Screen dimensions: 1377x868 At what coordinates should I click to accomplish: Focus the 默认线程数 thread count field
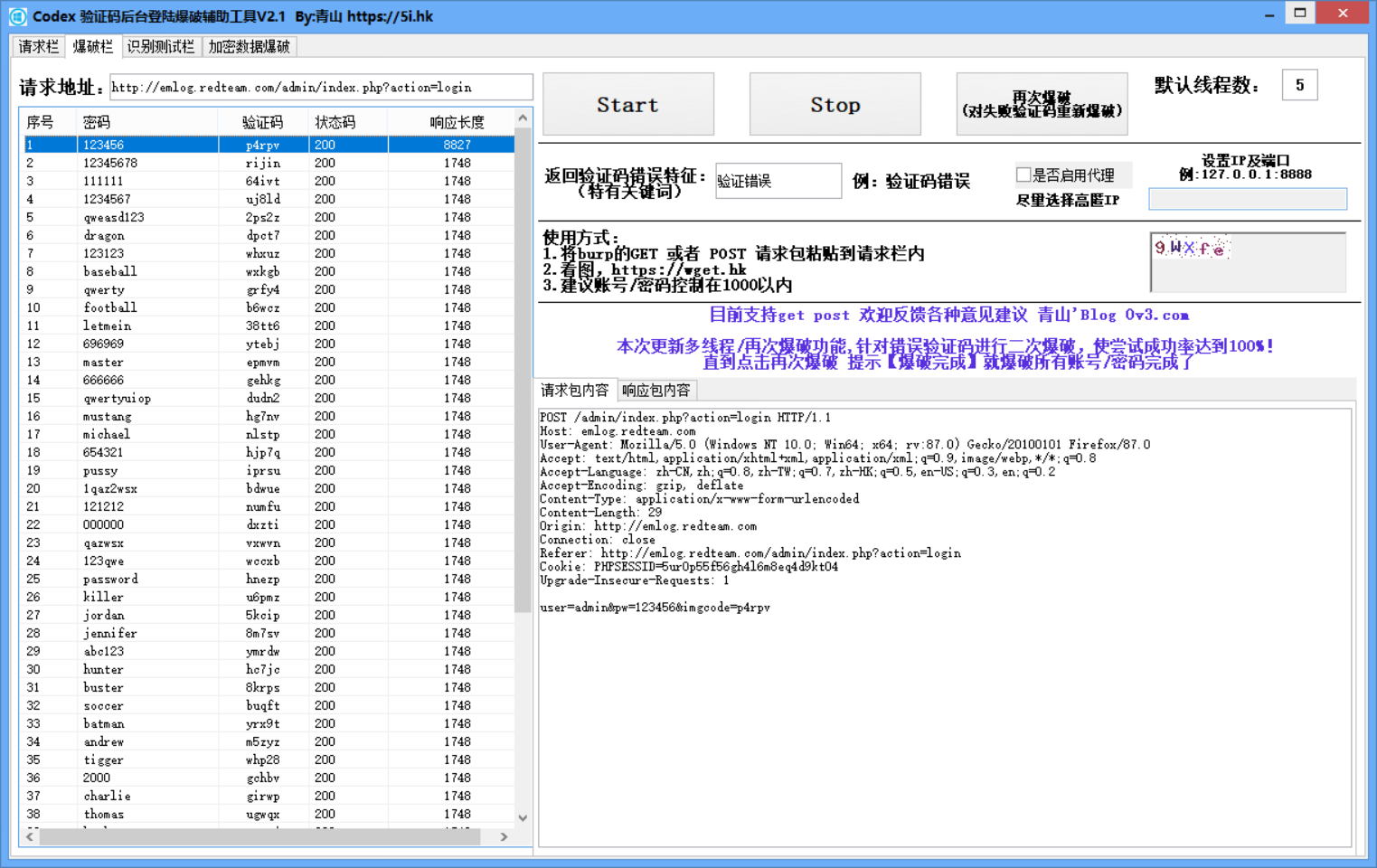(1299, 85)
